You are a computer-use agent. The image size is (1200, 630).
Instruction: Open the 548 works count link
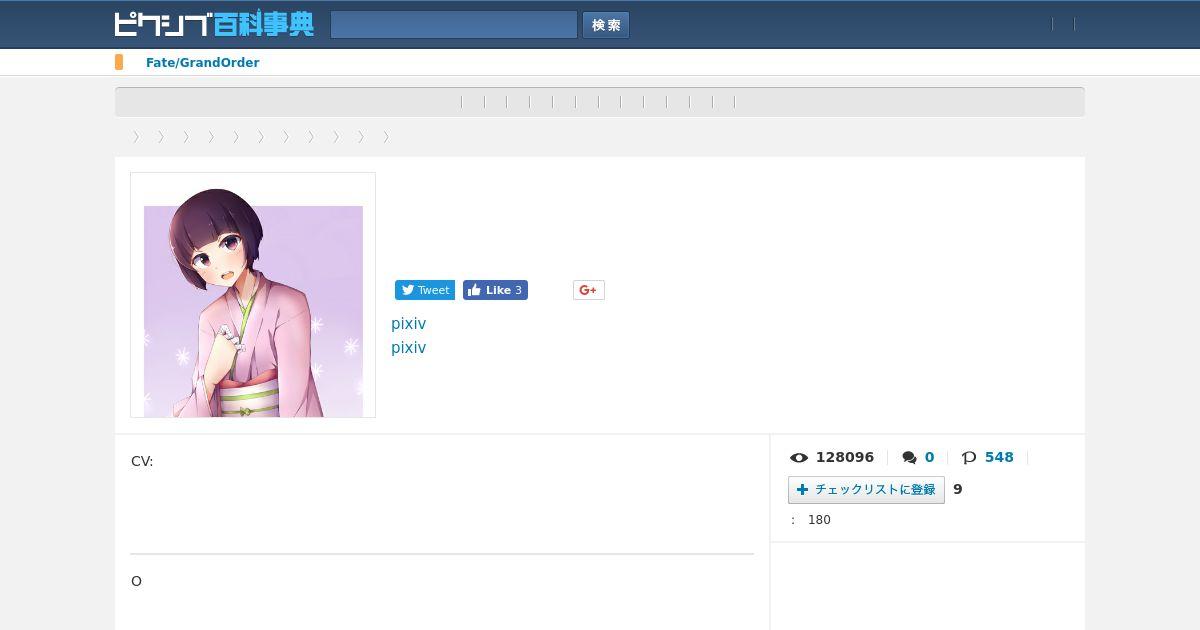(x=999, y=457)
